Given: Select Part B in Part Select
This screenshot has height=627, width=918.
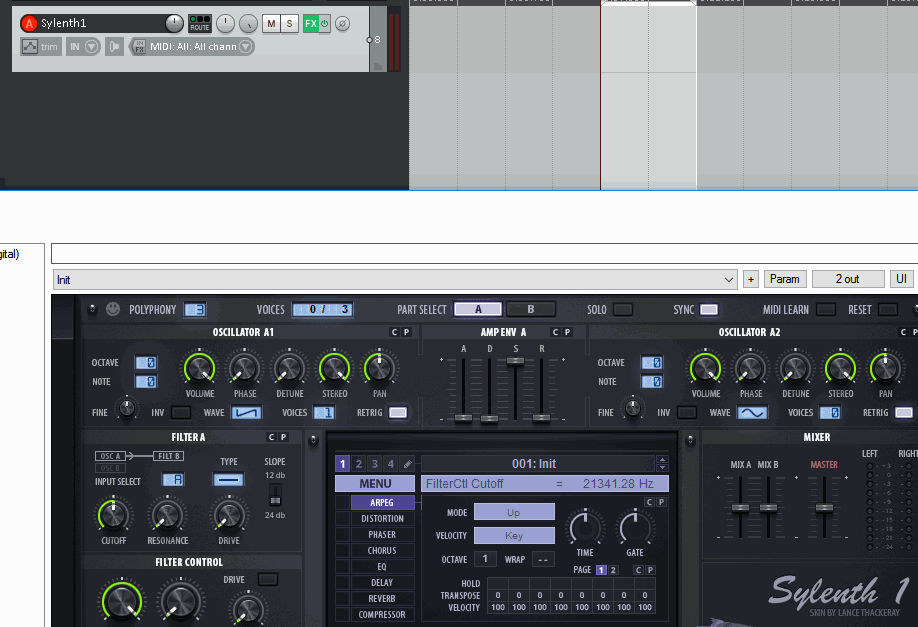Looking at the screenshot, I should point(530,309).
